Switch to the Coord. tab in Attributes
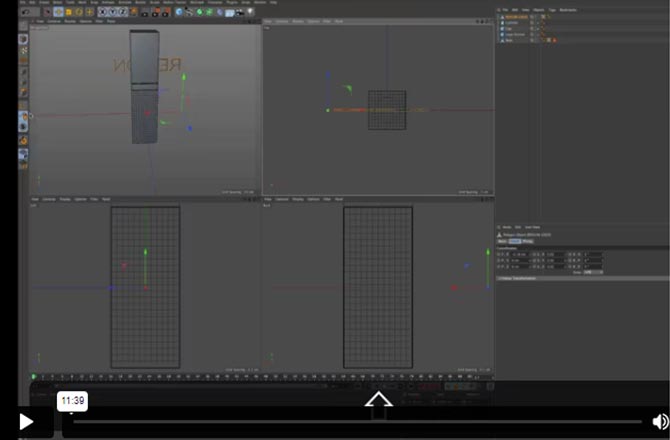 (515, 241)
